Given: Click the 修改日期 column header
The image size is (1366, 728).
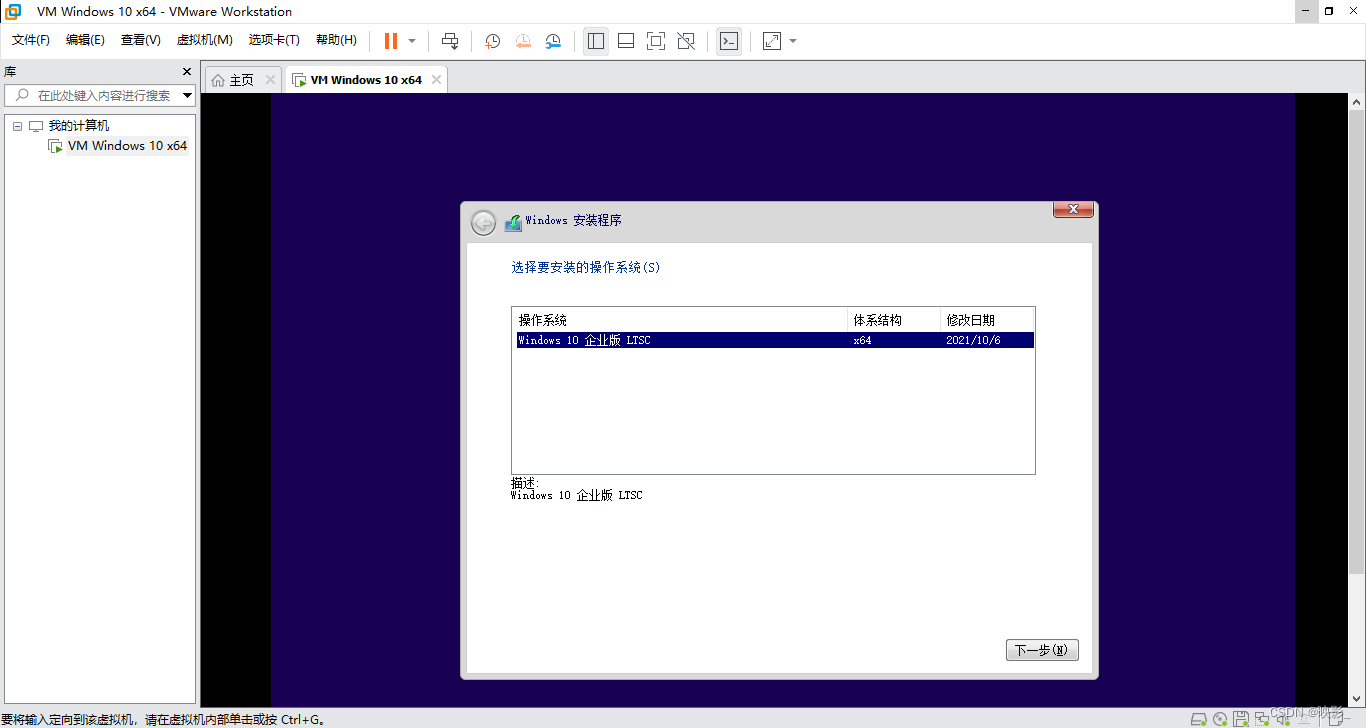Looking at the screenshot, I should tap(987, 320).
